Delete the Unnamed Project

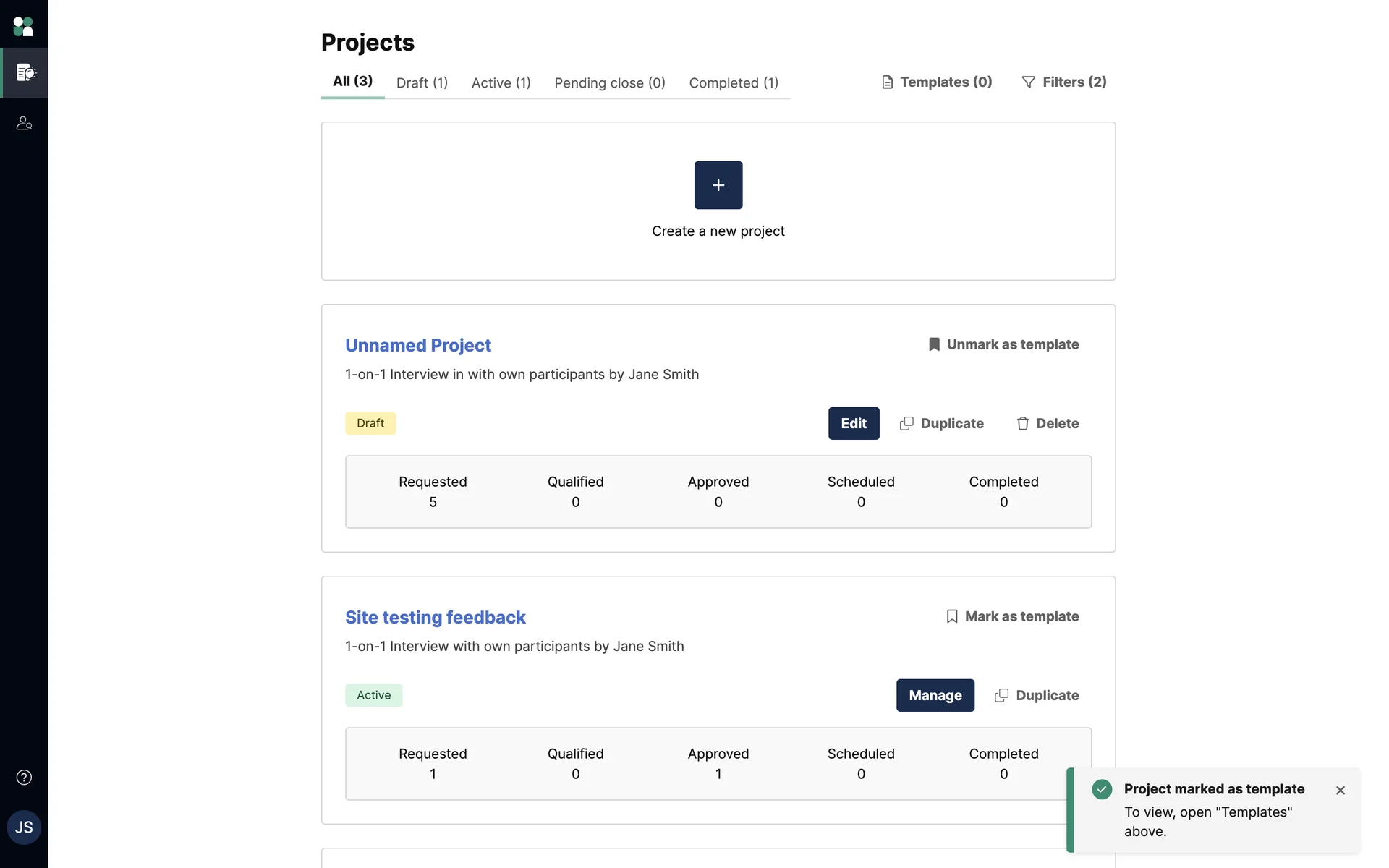click(1047, 423)
